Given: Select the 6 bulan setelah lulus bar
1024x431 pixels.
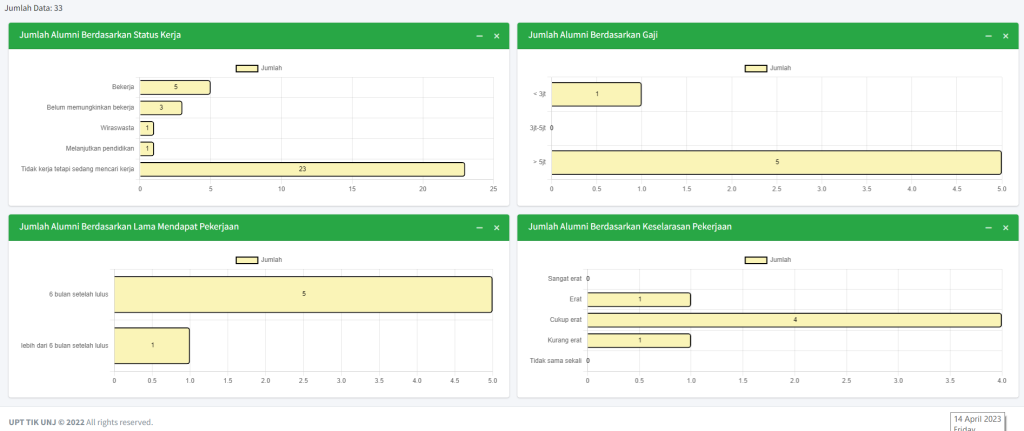Looking at the screenshot, I should coord(303,294).
